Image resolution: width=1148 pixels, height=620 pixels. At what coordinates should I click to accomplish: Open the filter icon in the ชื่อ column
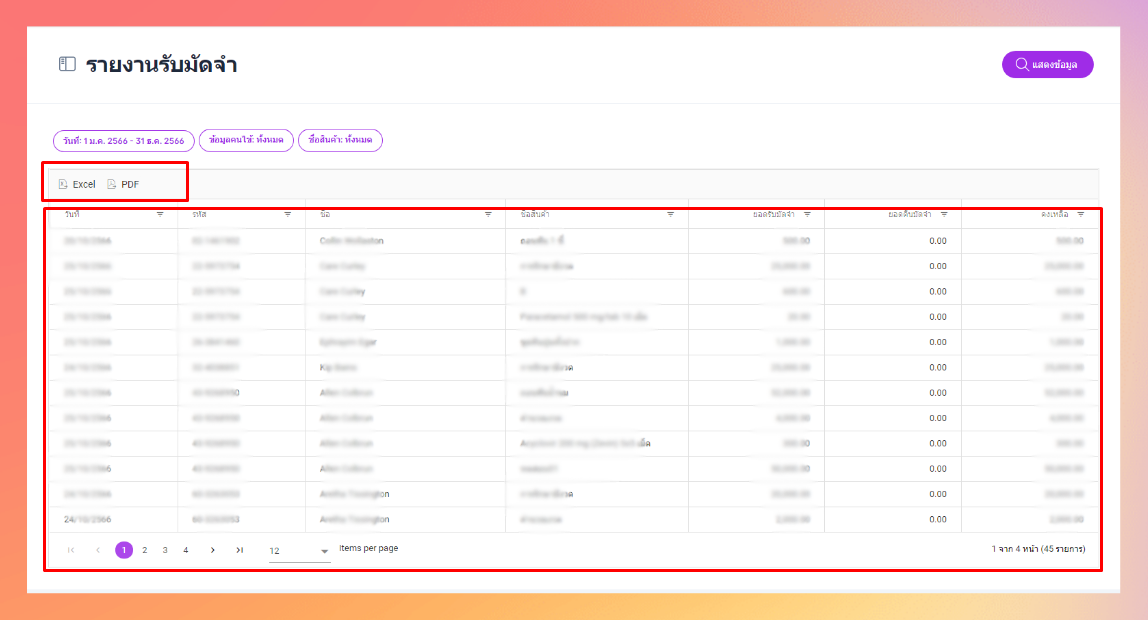[x=488, y=214]
